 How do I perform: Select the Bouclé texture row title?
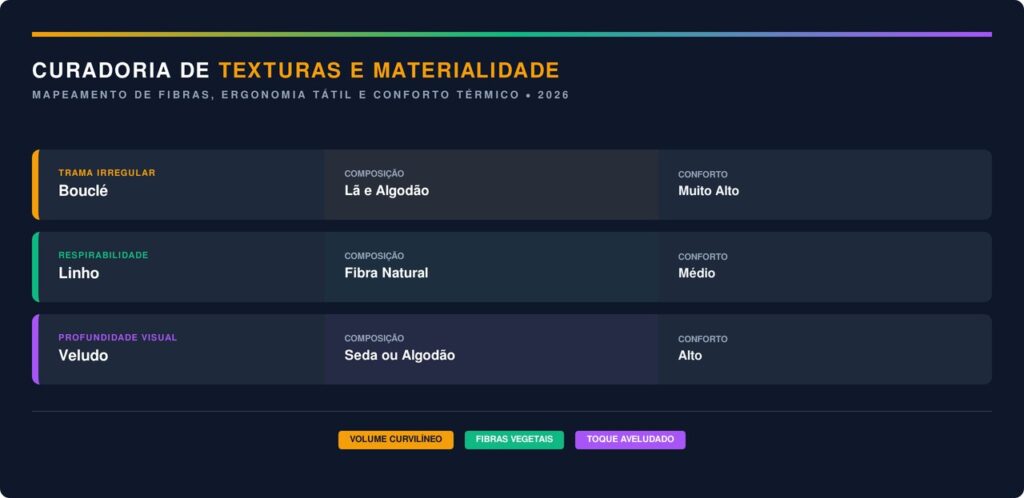pyautogui.click(x=83, y=191)
